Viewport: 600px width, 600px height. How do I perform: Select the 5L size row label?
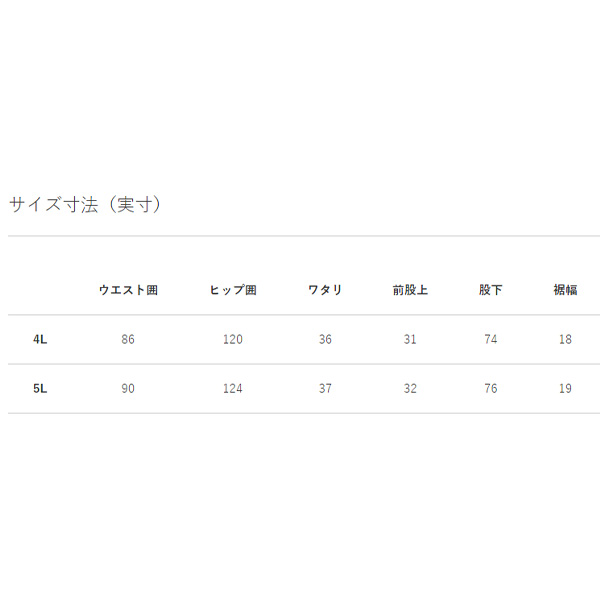40,389
